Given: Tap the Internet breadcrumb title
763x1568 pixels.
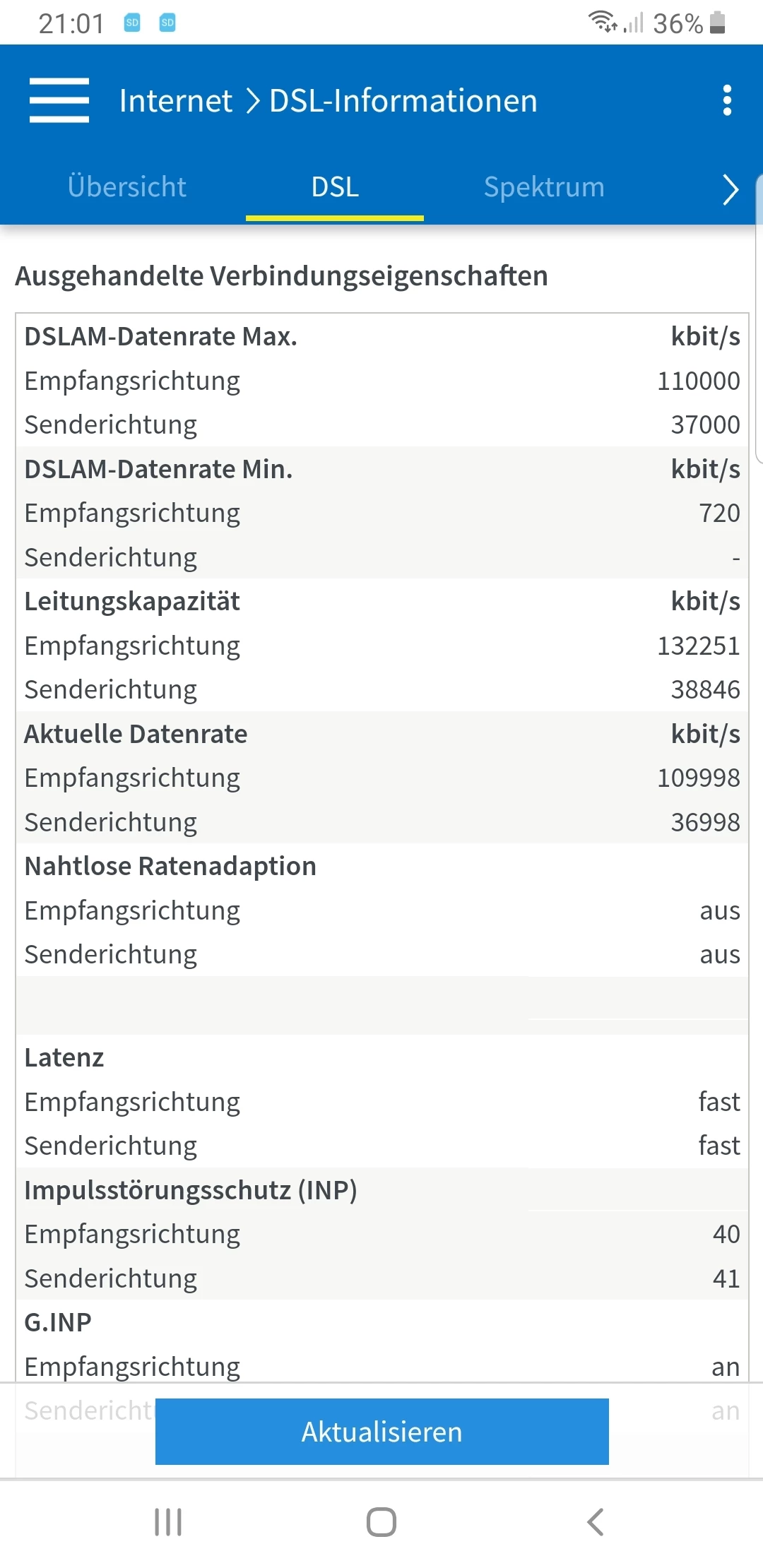Looking at the screenshot, I should [x=175, y=101].
